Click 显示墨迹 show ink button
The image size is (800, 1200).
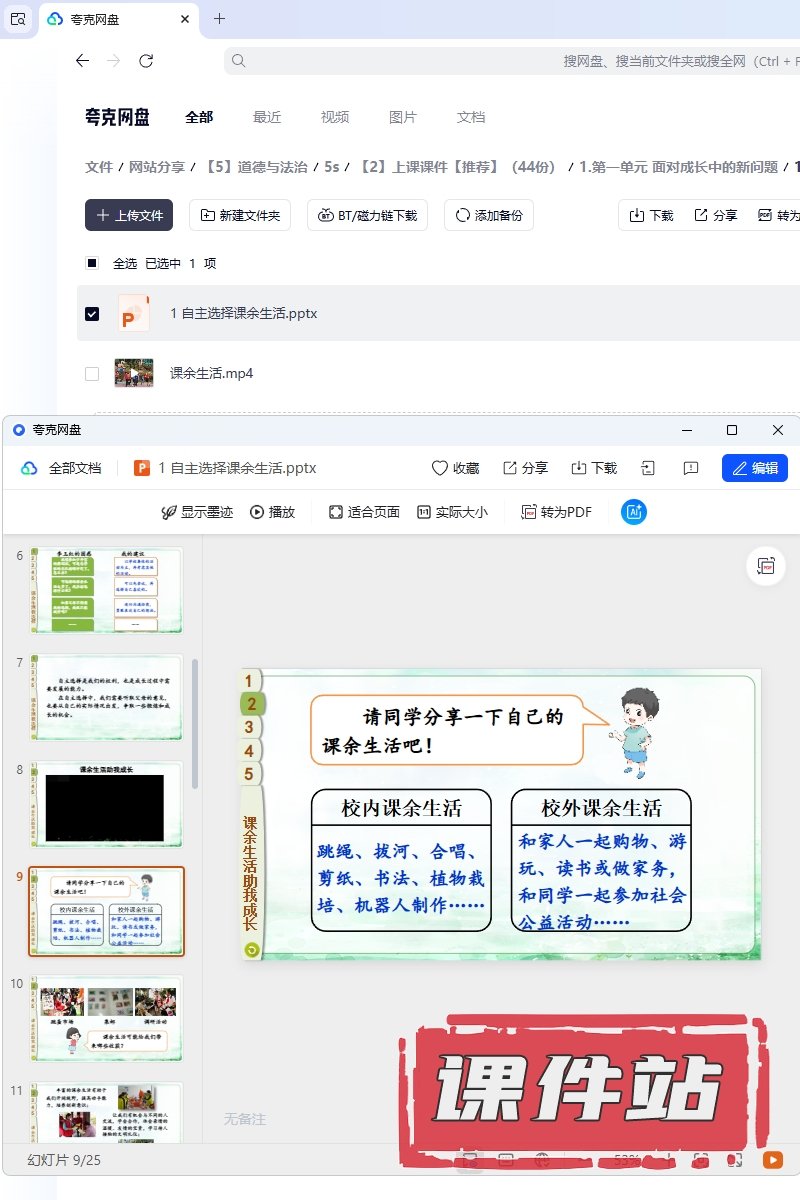(x=197, y=512)
